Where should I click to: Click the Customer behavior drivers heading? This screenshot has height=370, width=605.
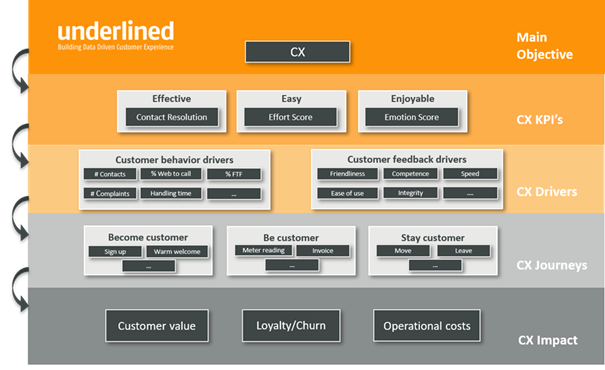coord(174,160)
